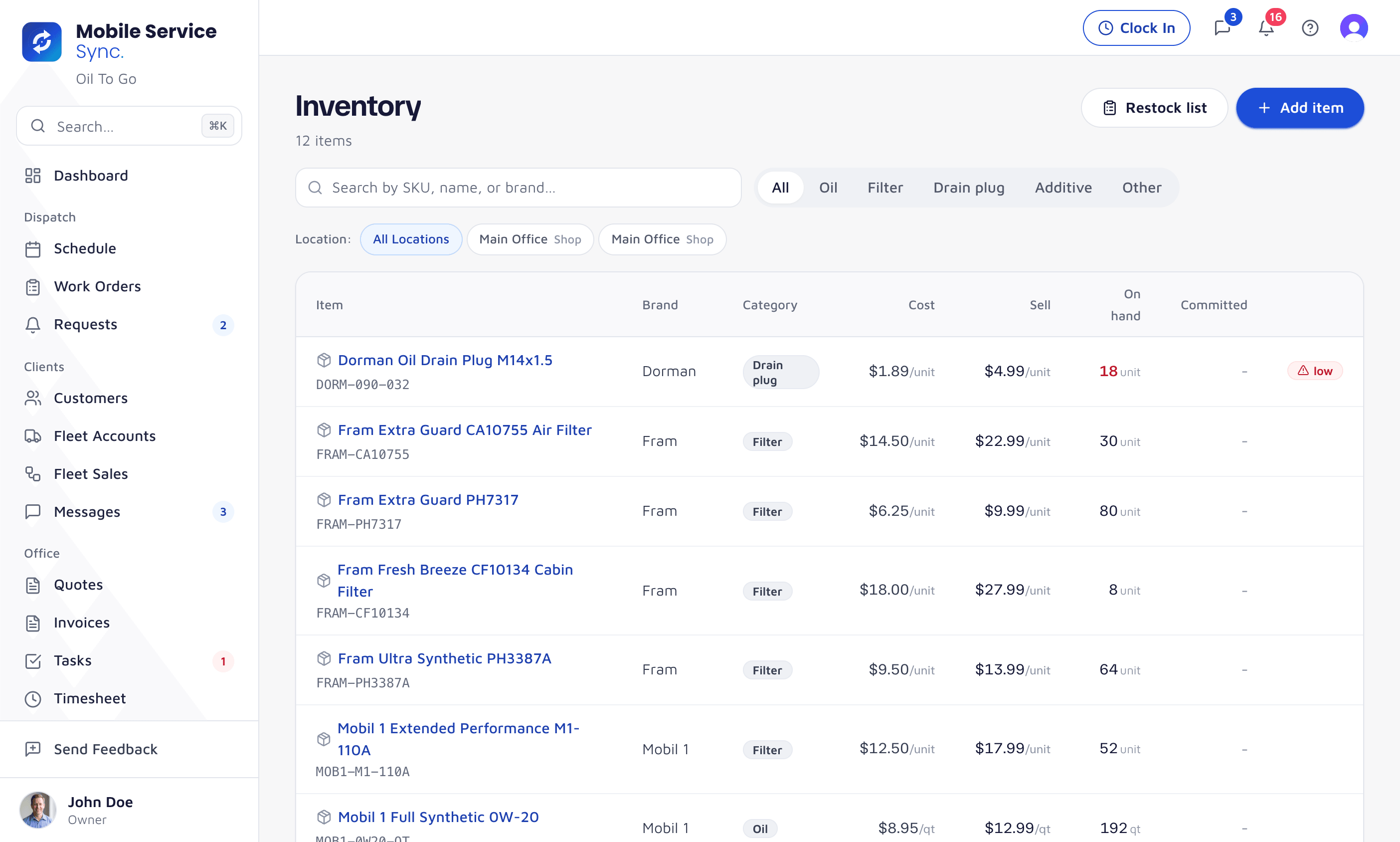This screenshot has width=1400, height=842.
Task: Go to Messages in the sidebar
Action: click(129, 512)
